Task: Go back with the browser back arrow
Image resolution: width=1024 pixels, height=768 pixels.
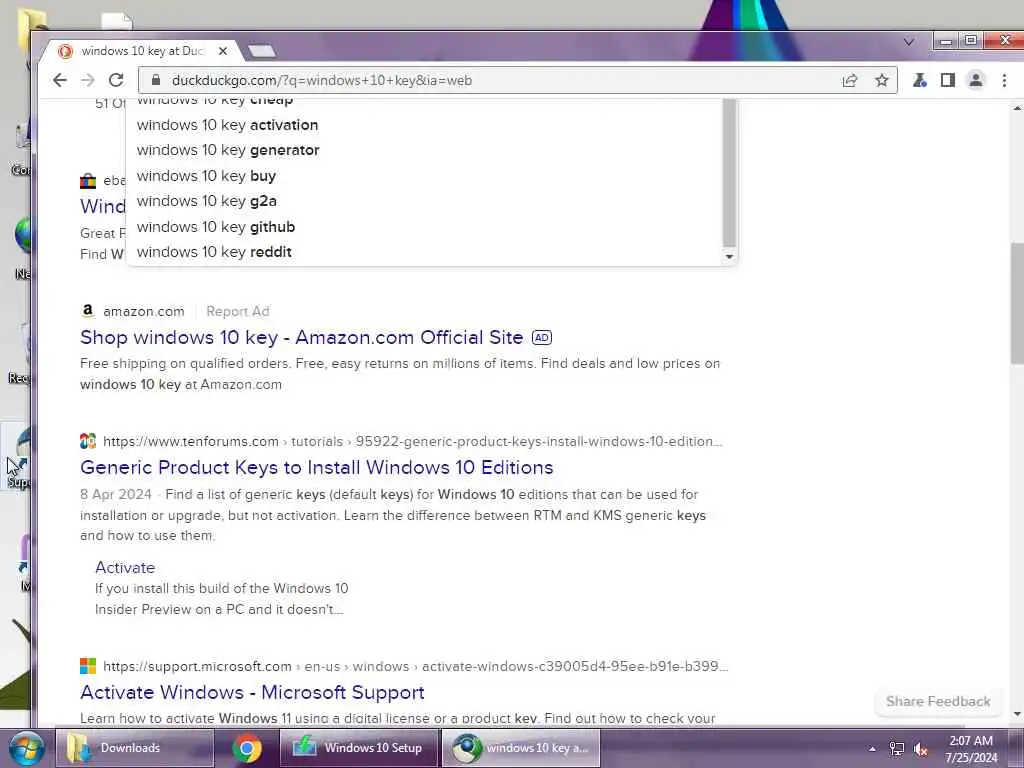Action: [59, 80]
